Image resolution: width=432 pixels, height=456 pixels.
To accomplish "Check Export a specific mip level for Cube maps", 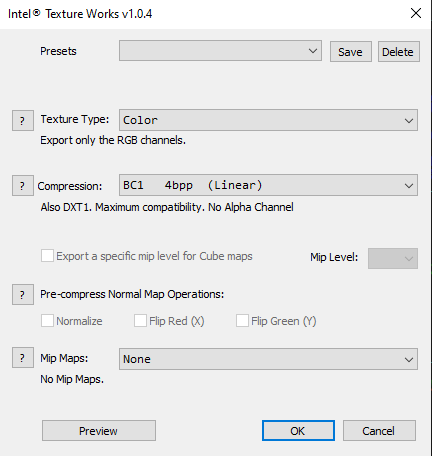I will point(47,256).
